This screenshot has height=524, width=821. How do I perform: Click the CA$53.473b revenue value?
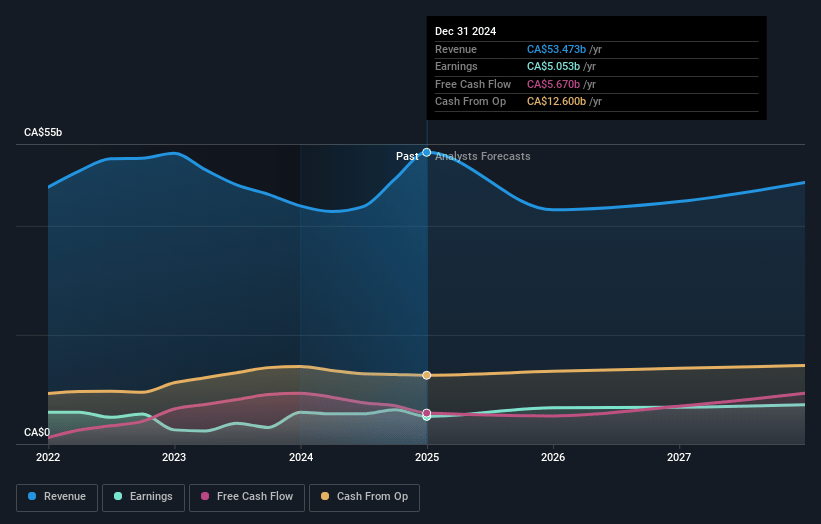(x=556, y=49)
